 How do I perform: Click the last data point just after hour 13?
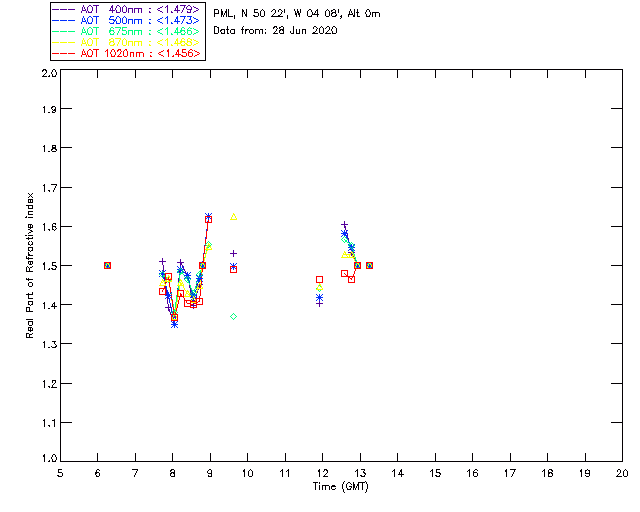369,265
